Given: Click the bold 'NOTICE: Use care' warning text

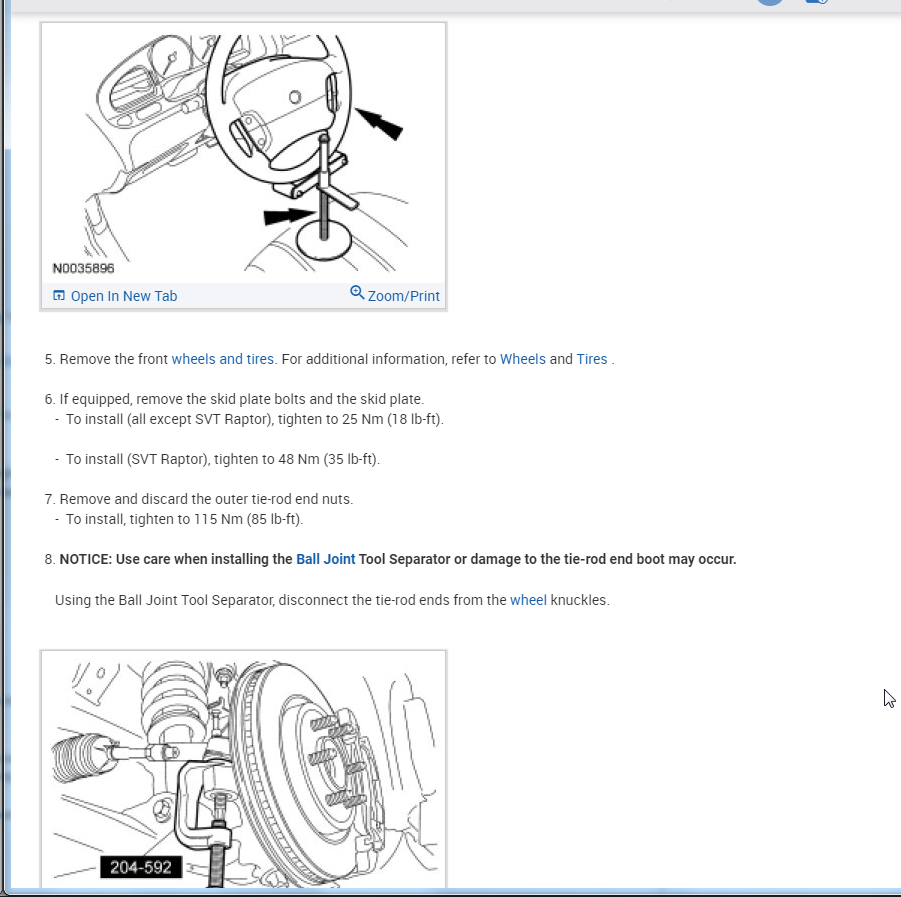Looking at the screenshot, I should (398, 559).
